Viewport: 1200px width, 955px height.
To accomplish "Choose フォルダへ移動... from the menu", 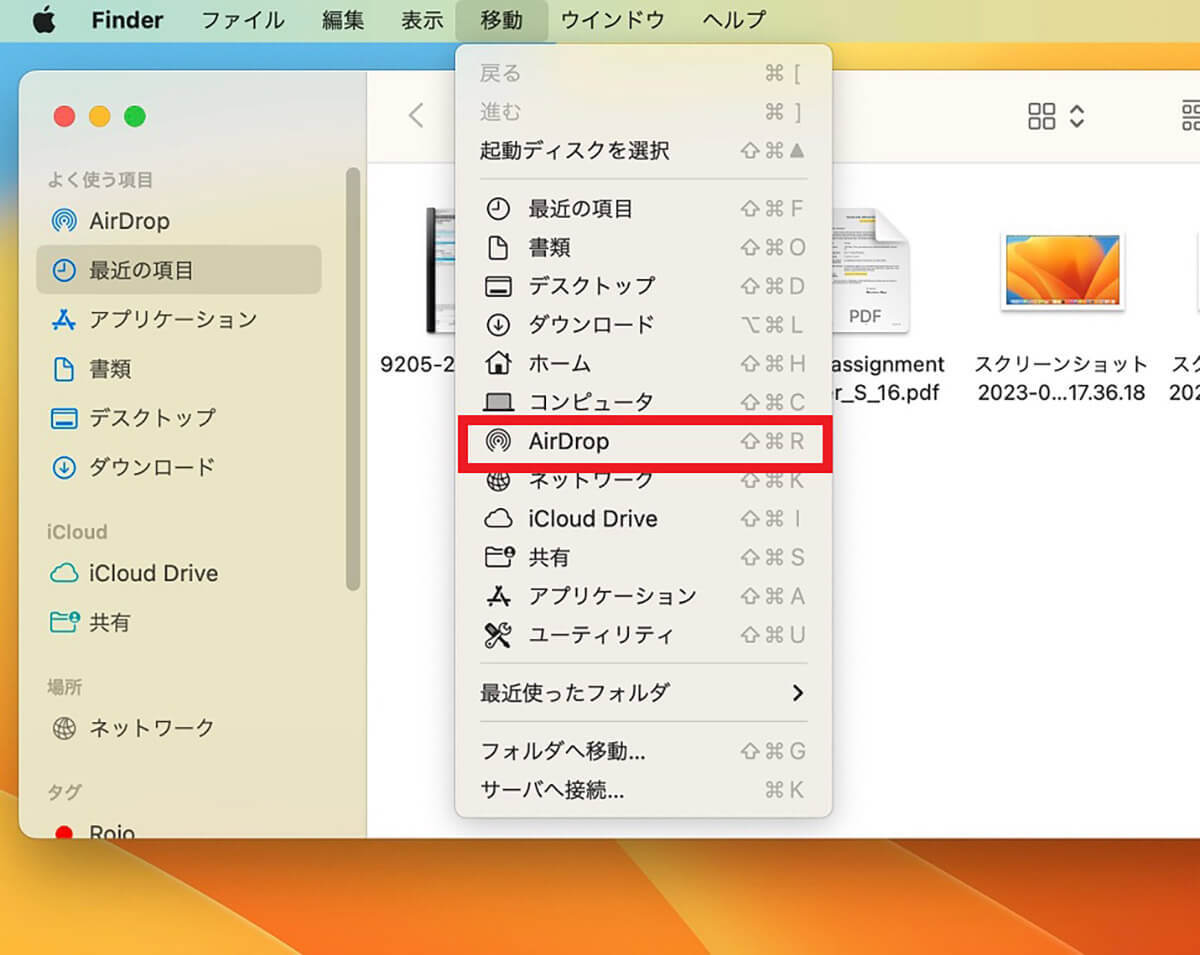I will (x=643, y=750).
